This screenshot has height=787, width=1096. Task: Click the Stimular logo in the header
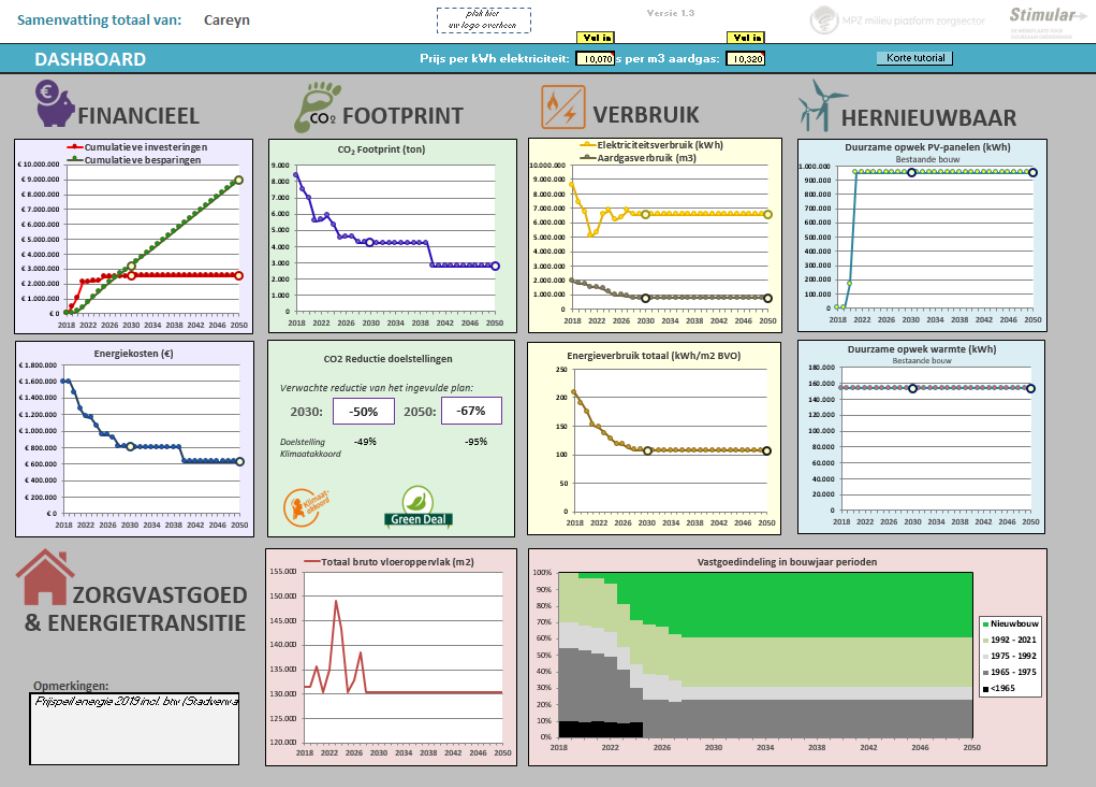click(1046, 17)
